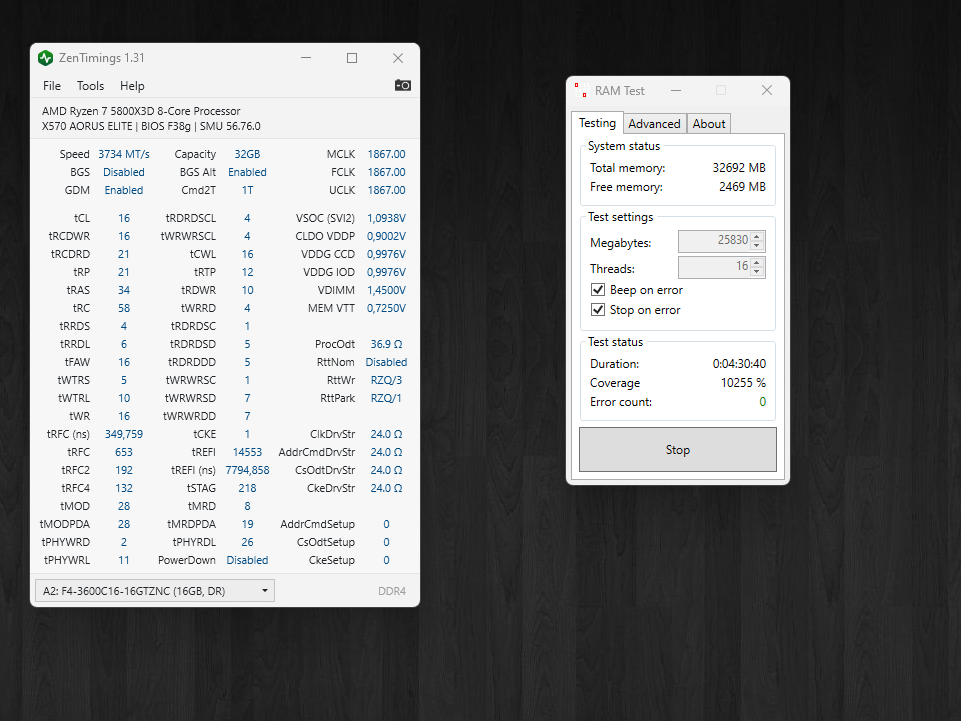The height and width of the screenshot is (721, 961).
Task: Decrease Megabytes with the down stepper arrow
Action: pyautogui.click(x=758, y=246)
